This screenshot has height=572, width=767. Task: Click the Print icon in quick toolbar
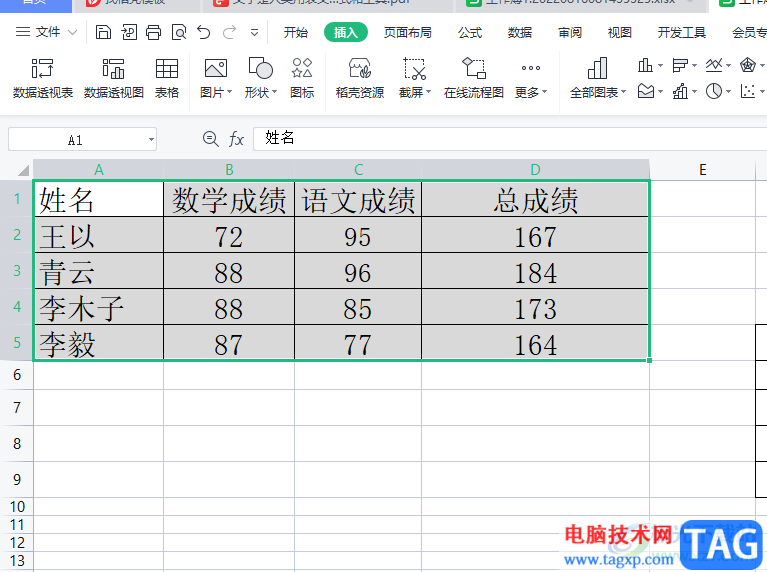[154, 32]
